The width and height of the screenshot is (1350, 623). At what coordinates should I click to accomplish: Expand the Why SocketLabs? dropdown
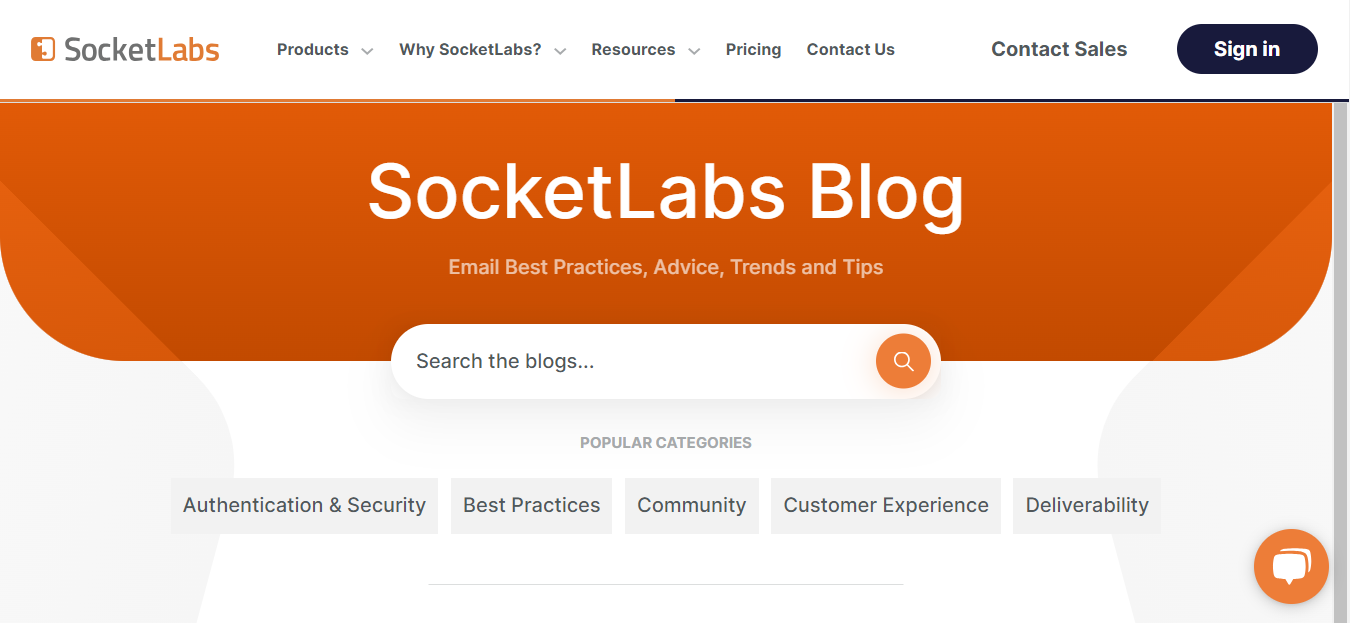click(x=472, y=49)
